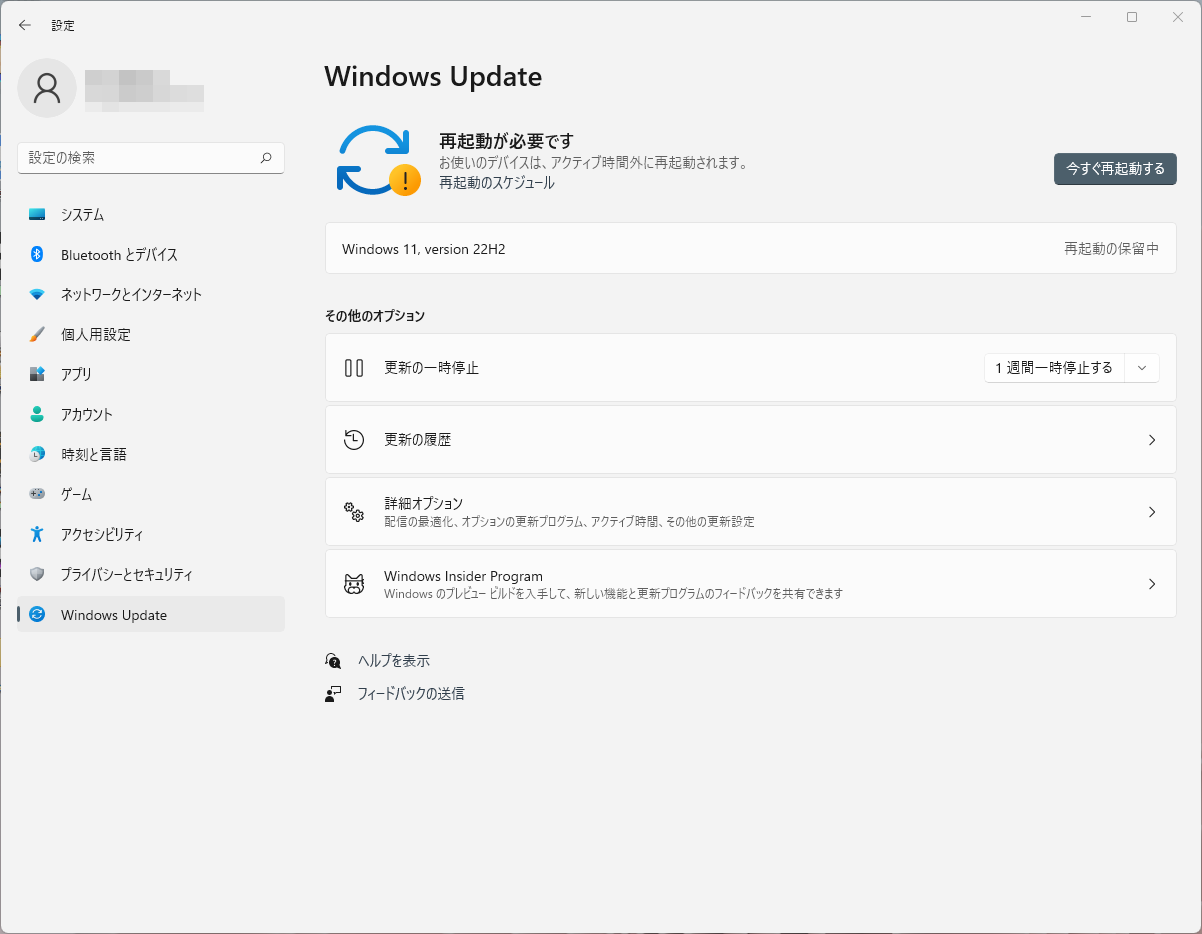The height and width of the screenshot is (934, 1202).
Task: Click 1 週間一時停止する button
Action: pos(1054,368)
